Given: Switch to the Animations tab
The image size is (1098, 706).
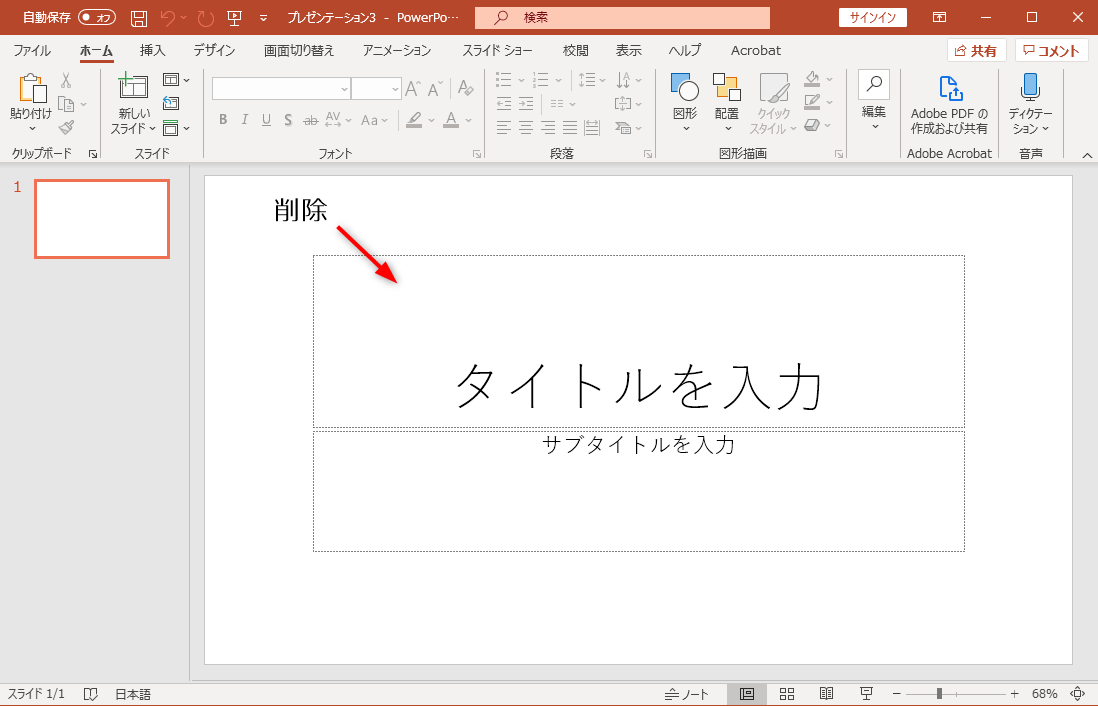Looking at the screenshot, I should [x=397, y=50].
